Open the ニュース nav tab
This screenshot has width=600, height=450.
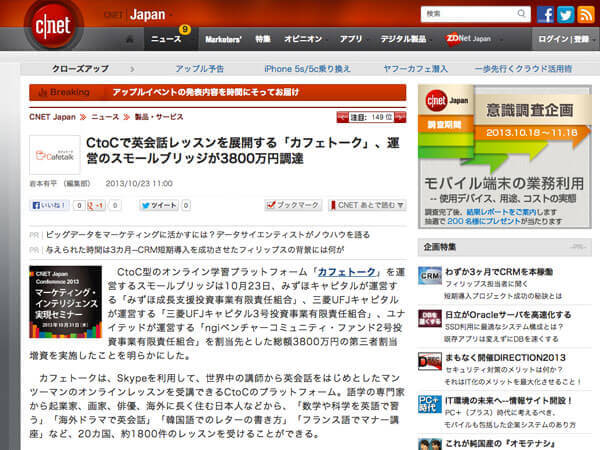click(171, 39)
